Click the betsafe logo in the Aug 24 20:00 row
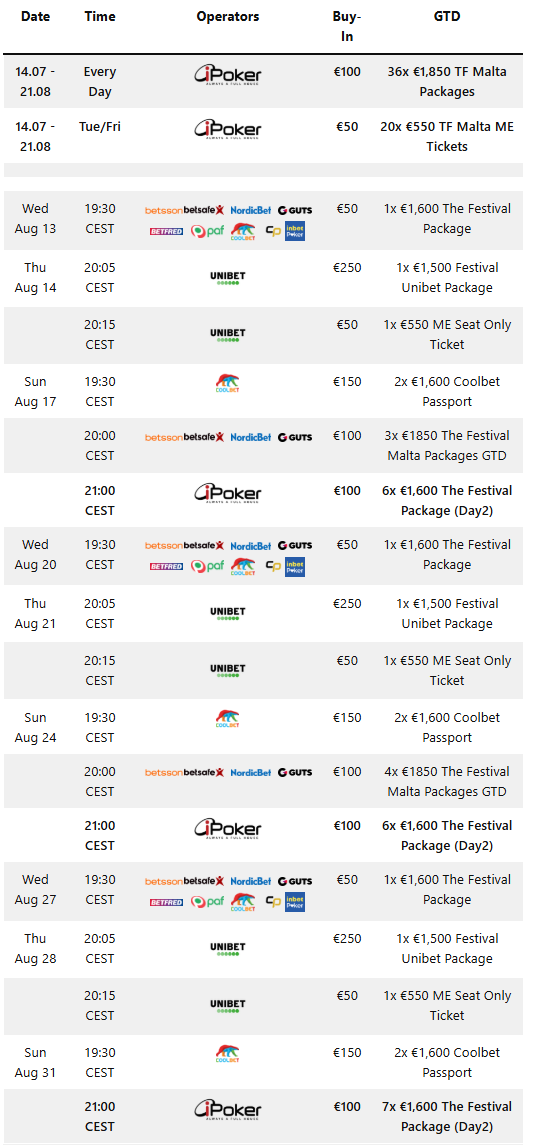Screen dimensions: 534x1146 pos(204,773)
